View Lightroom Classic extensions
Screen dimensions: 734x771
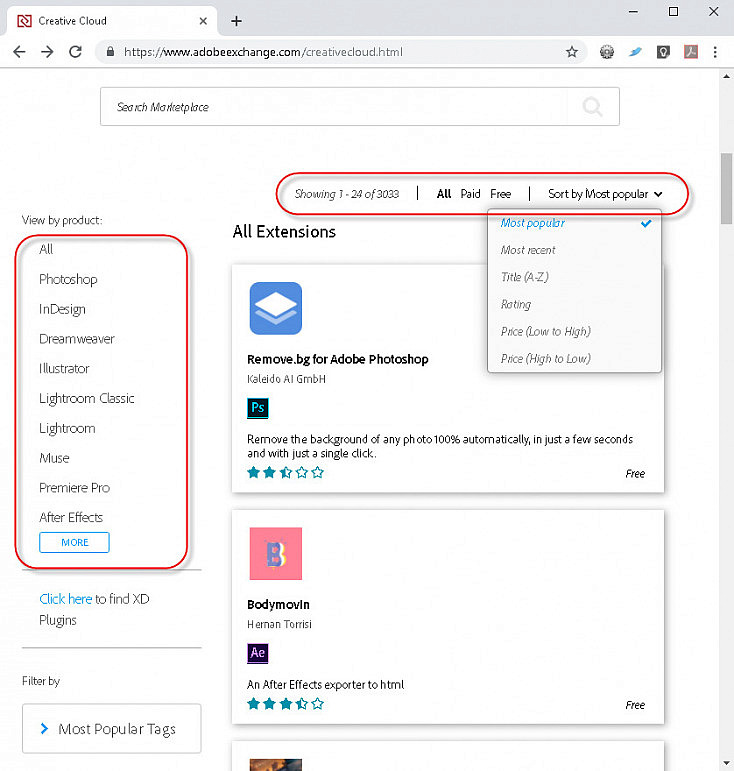87,398
